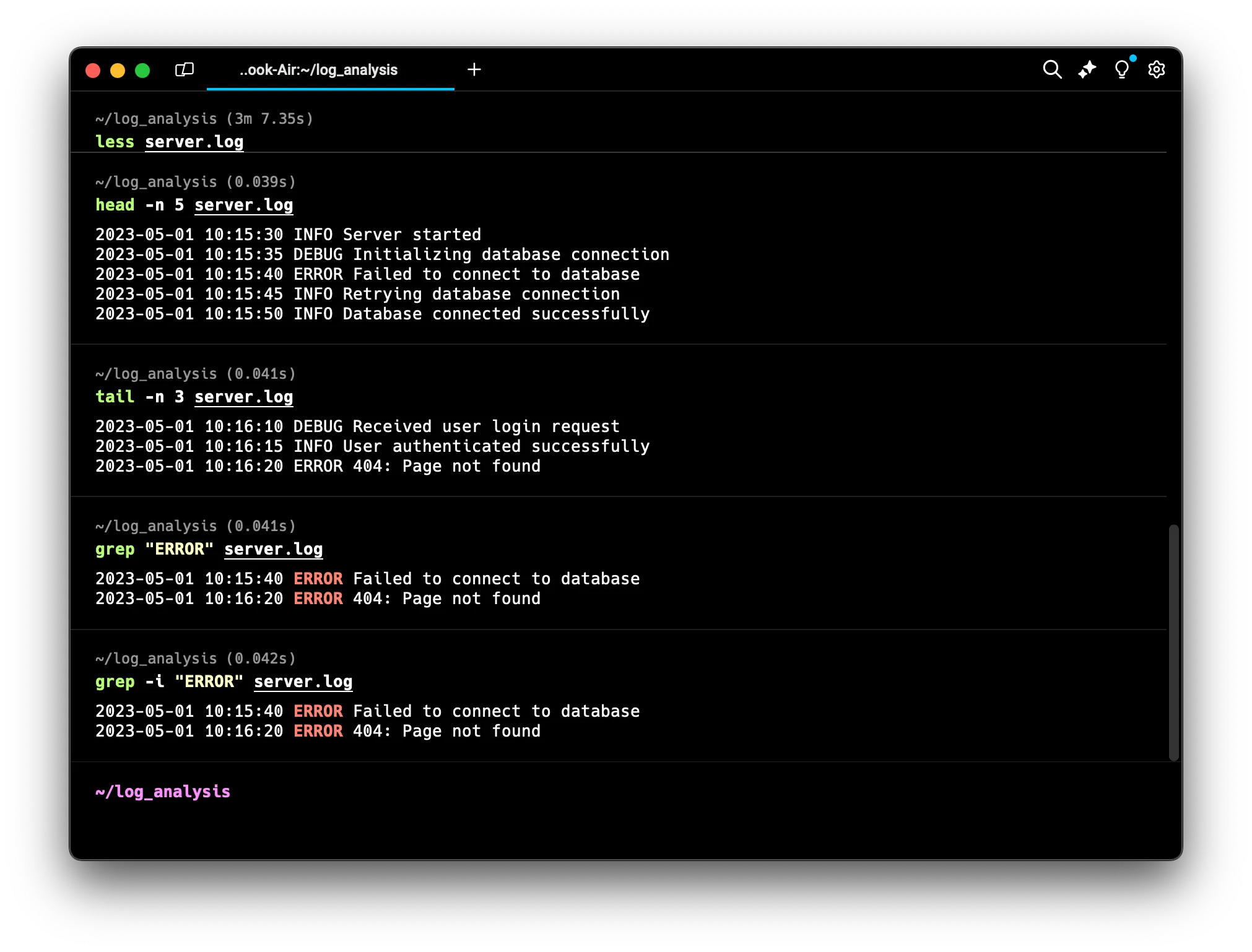
Task: Open the search icon in toolbar
Action: [x=1052, y=69]
